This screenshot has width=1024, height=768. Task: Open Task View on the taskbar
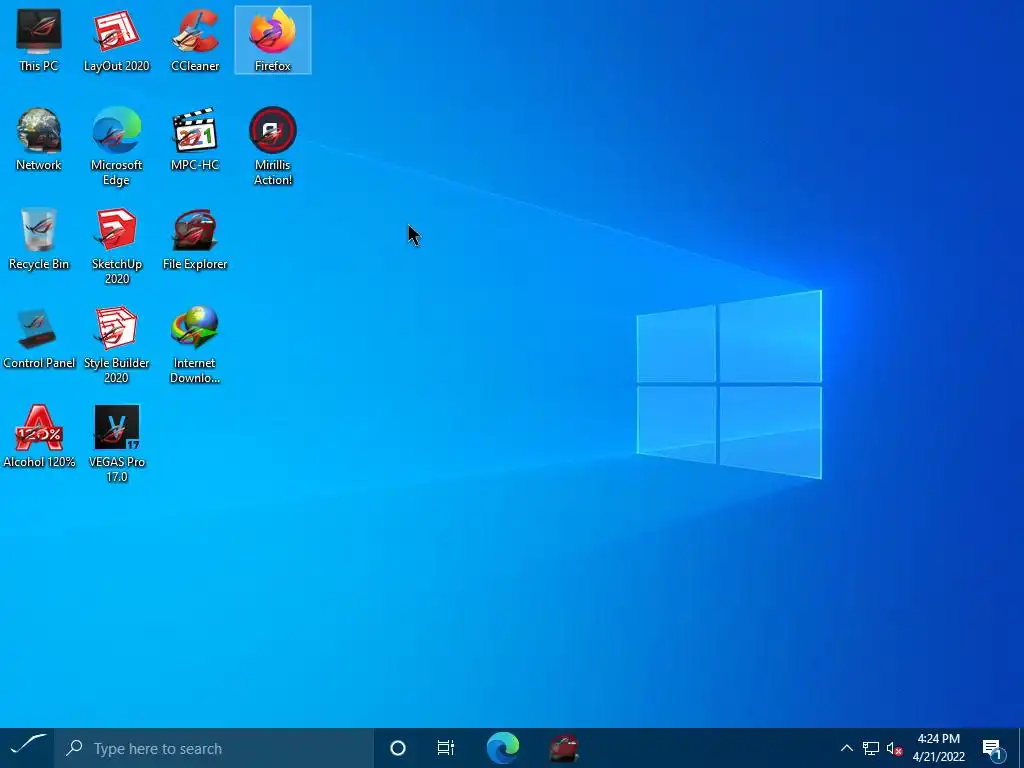[446, 748]
